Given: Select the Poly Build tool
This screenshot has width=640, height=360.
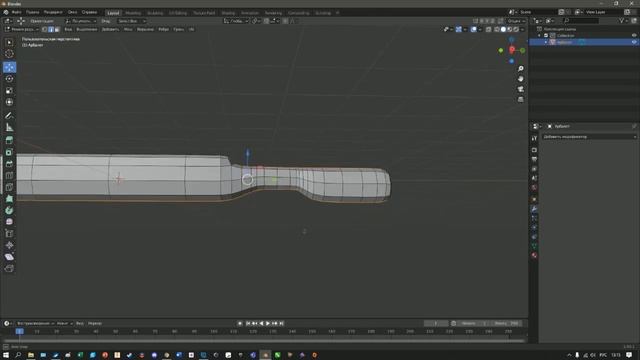Looking at the screenshot, I should tap(9, 199).
